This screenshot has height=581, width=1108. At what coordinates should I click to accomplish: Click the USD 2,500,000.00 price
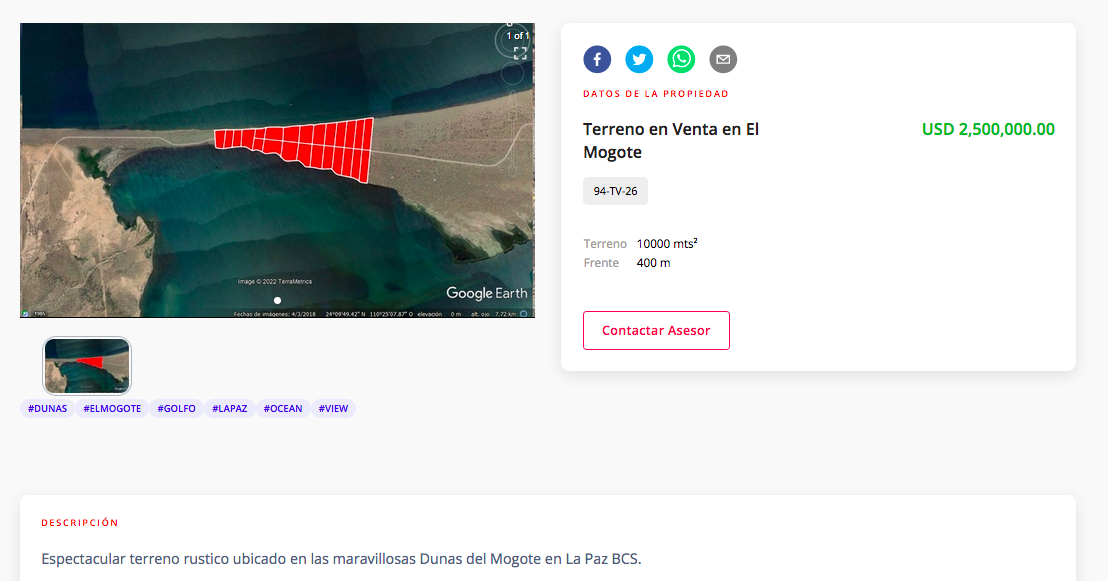tap(987, 130)
